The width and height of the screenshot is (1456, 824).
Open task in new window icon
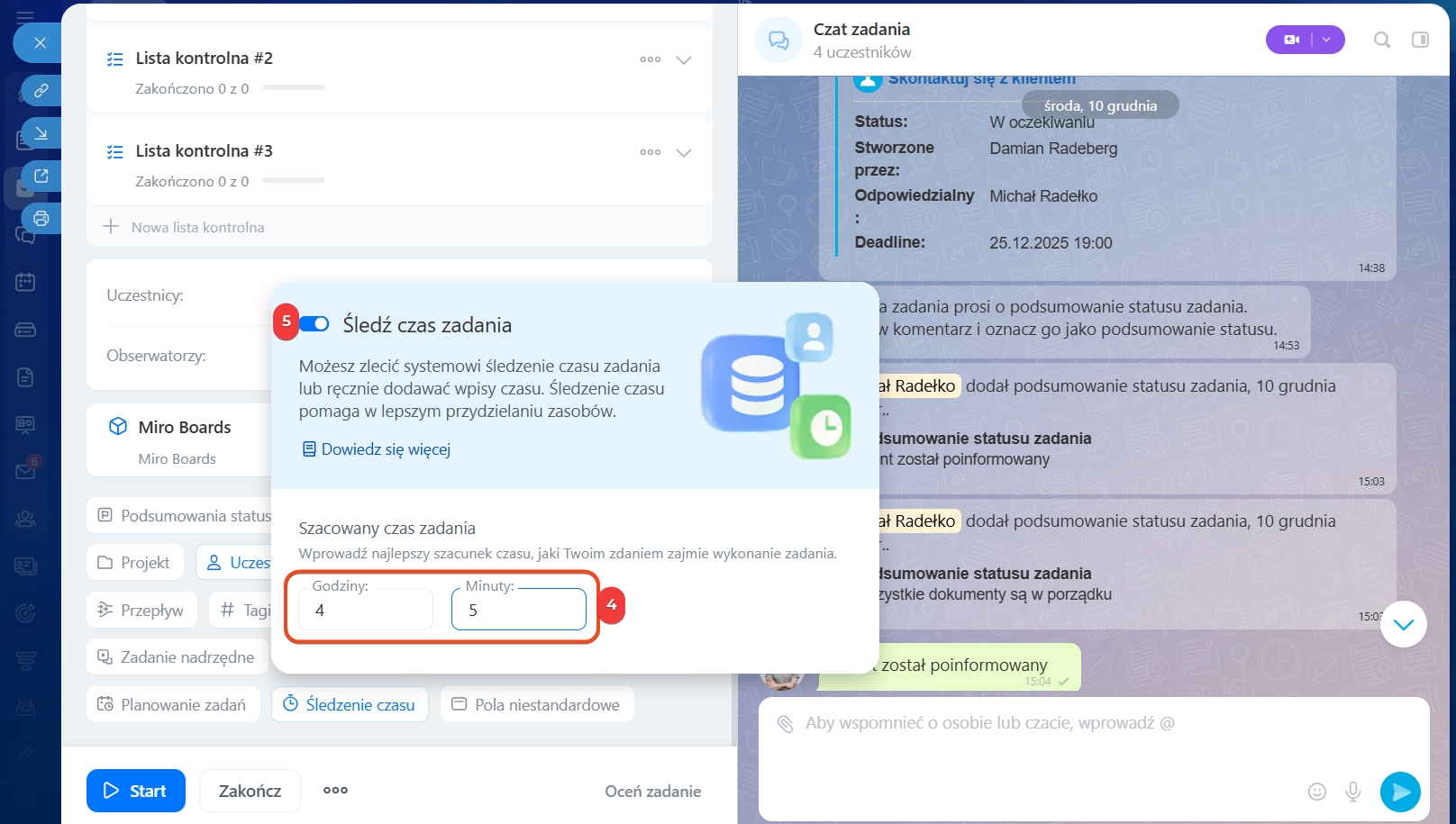41,177
